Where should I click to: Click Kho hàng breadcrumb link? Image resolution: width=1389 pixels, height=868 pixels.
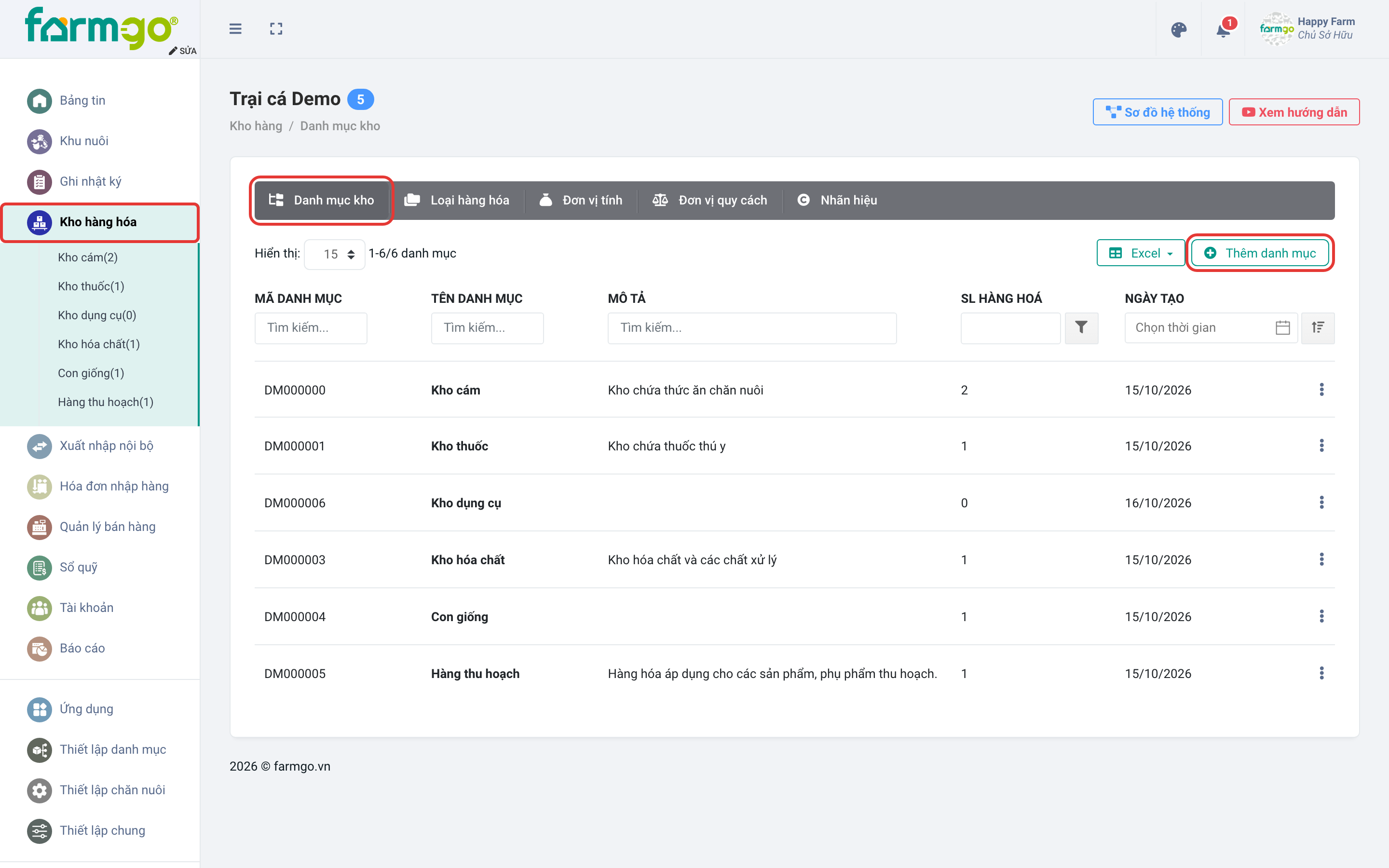[256, 126]
